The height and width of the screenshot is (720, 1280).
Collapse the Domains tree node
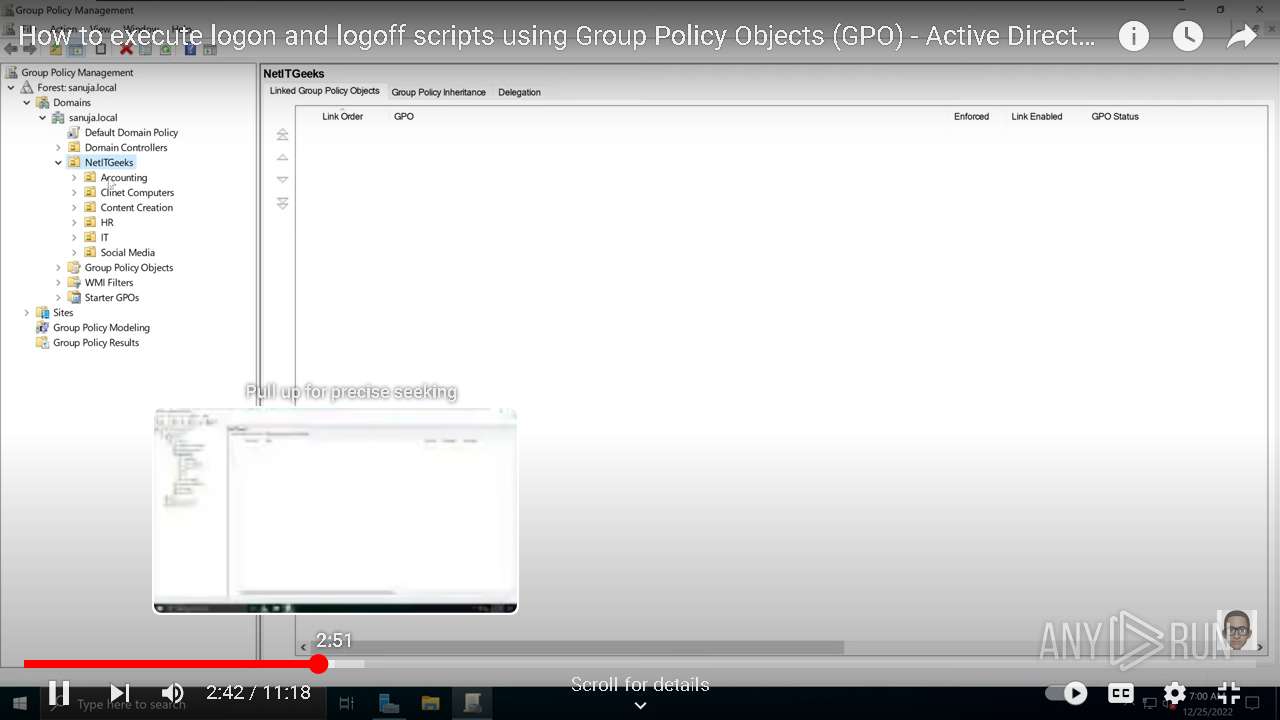point(27,103)
